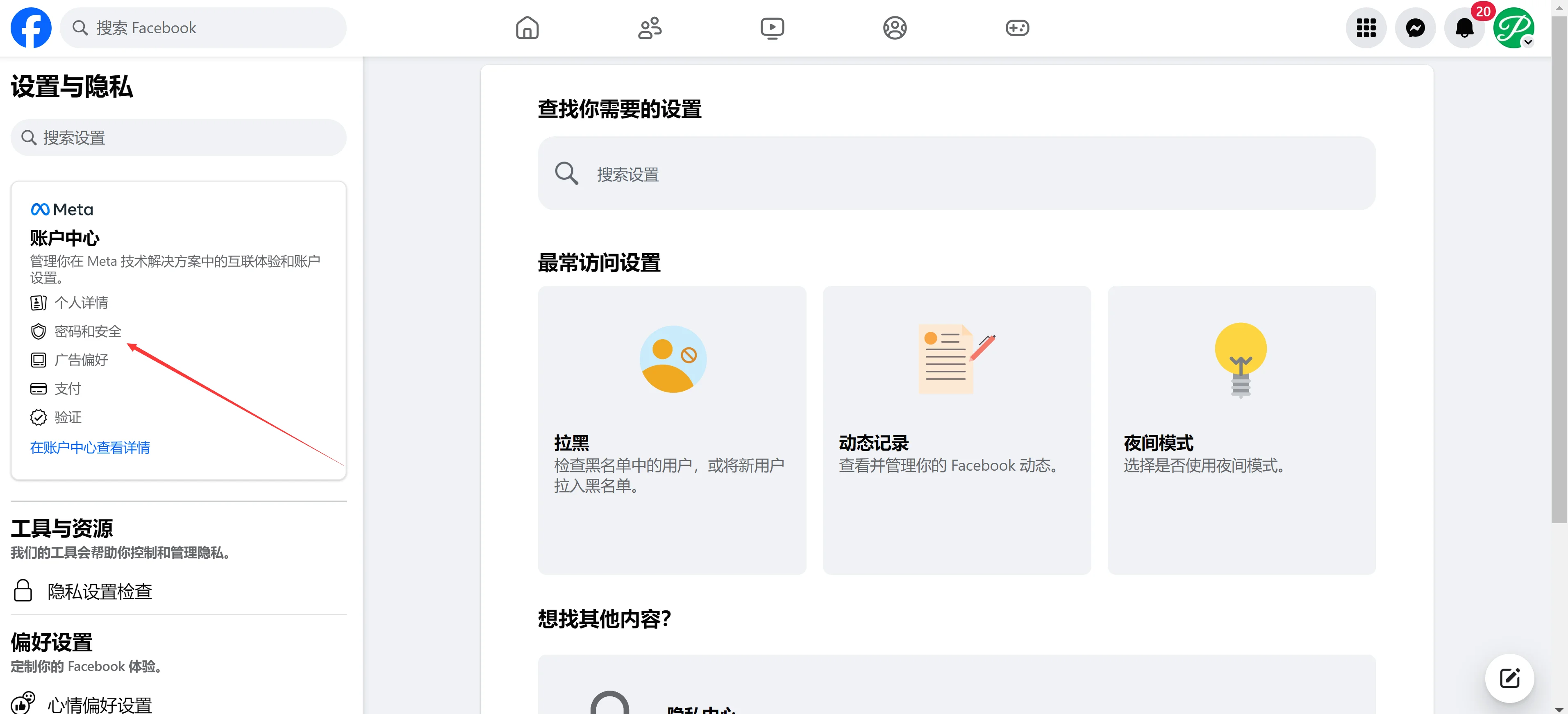Screen dimensions: 1568x714
Task: Click the document illustration in 动态记录
Action: point(956,359)
